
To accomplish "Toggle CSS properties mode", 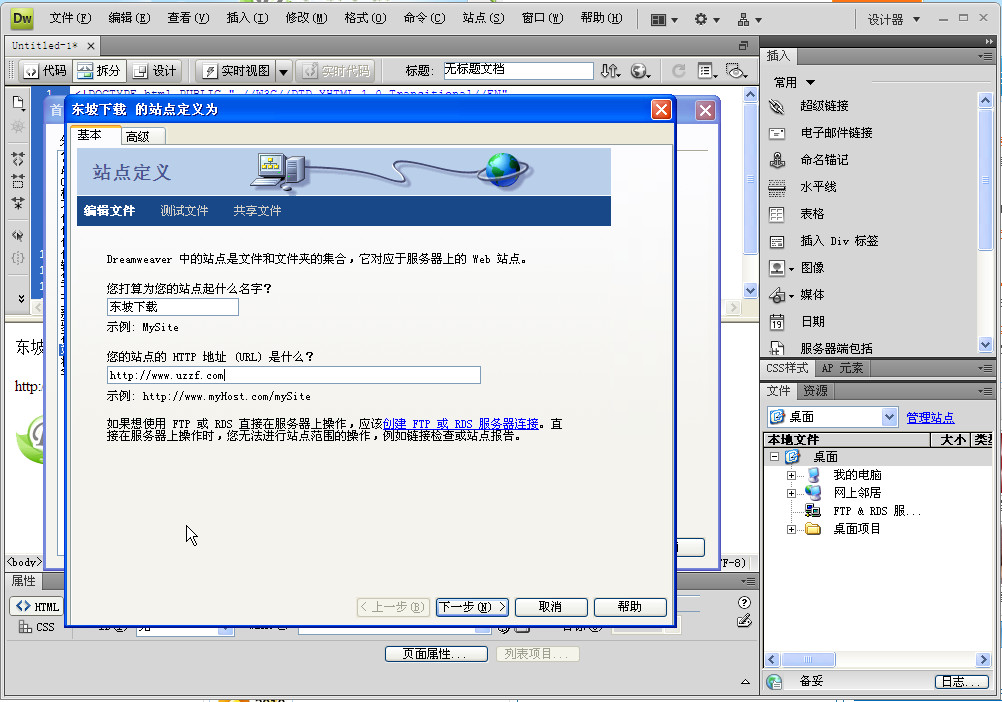I will [x=36, y=627].
